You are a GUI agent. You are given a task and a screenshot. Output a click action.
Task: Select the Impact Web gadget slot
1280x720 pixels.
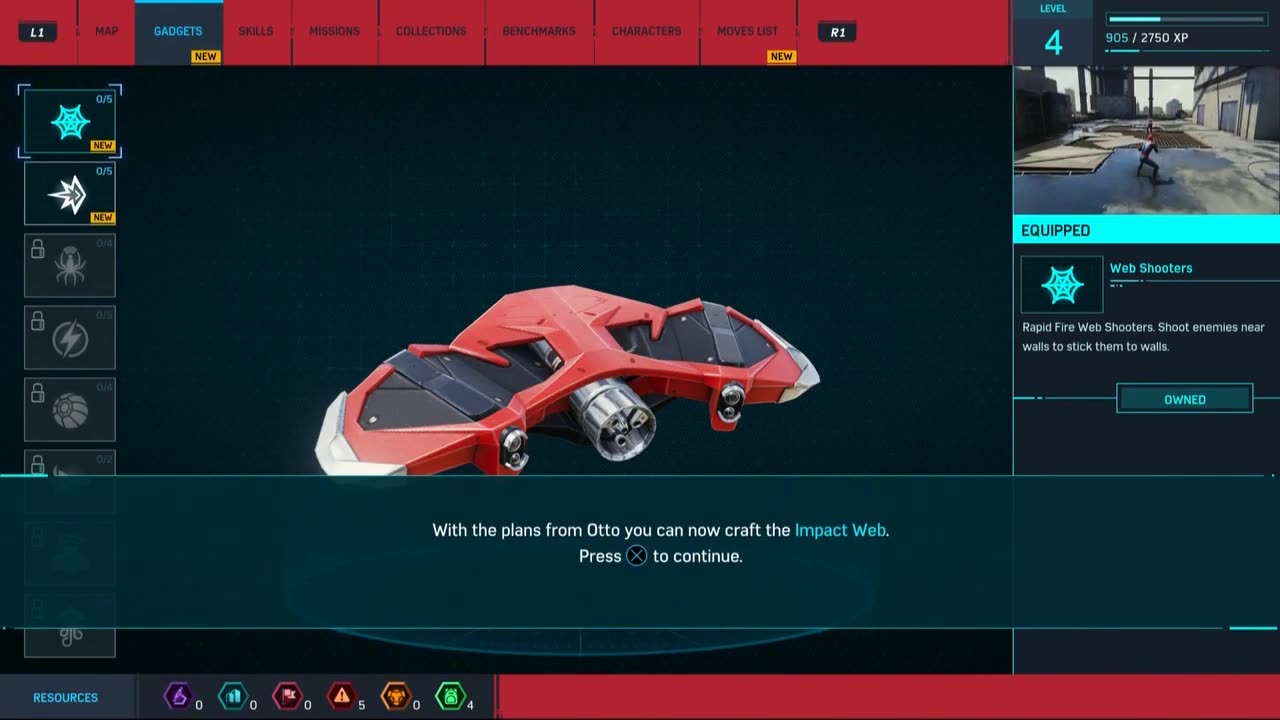tap(70, 194)
